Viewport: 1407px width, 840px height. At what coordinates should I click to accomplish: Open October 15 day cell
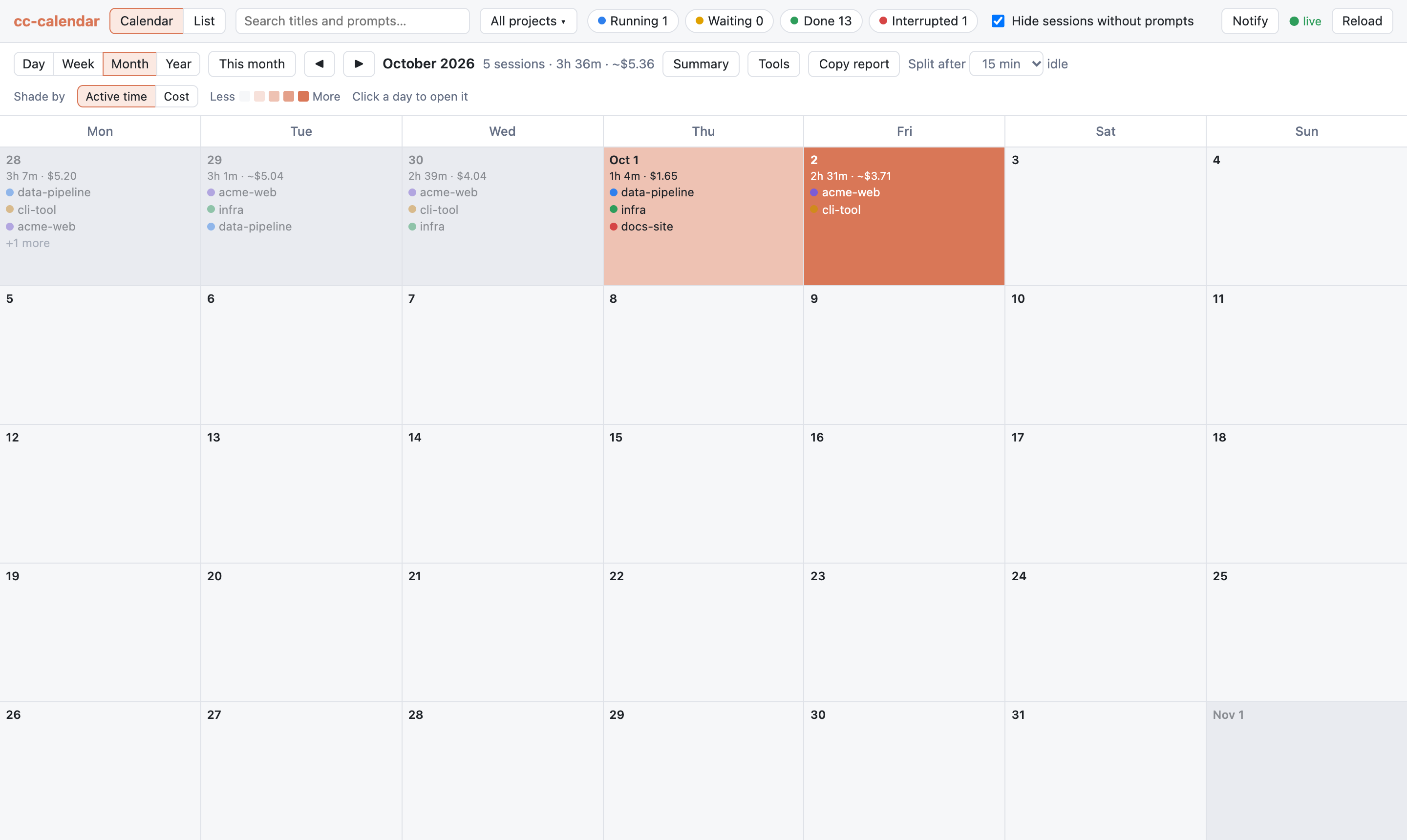[703, 494]
